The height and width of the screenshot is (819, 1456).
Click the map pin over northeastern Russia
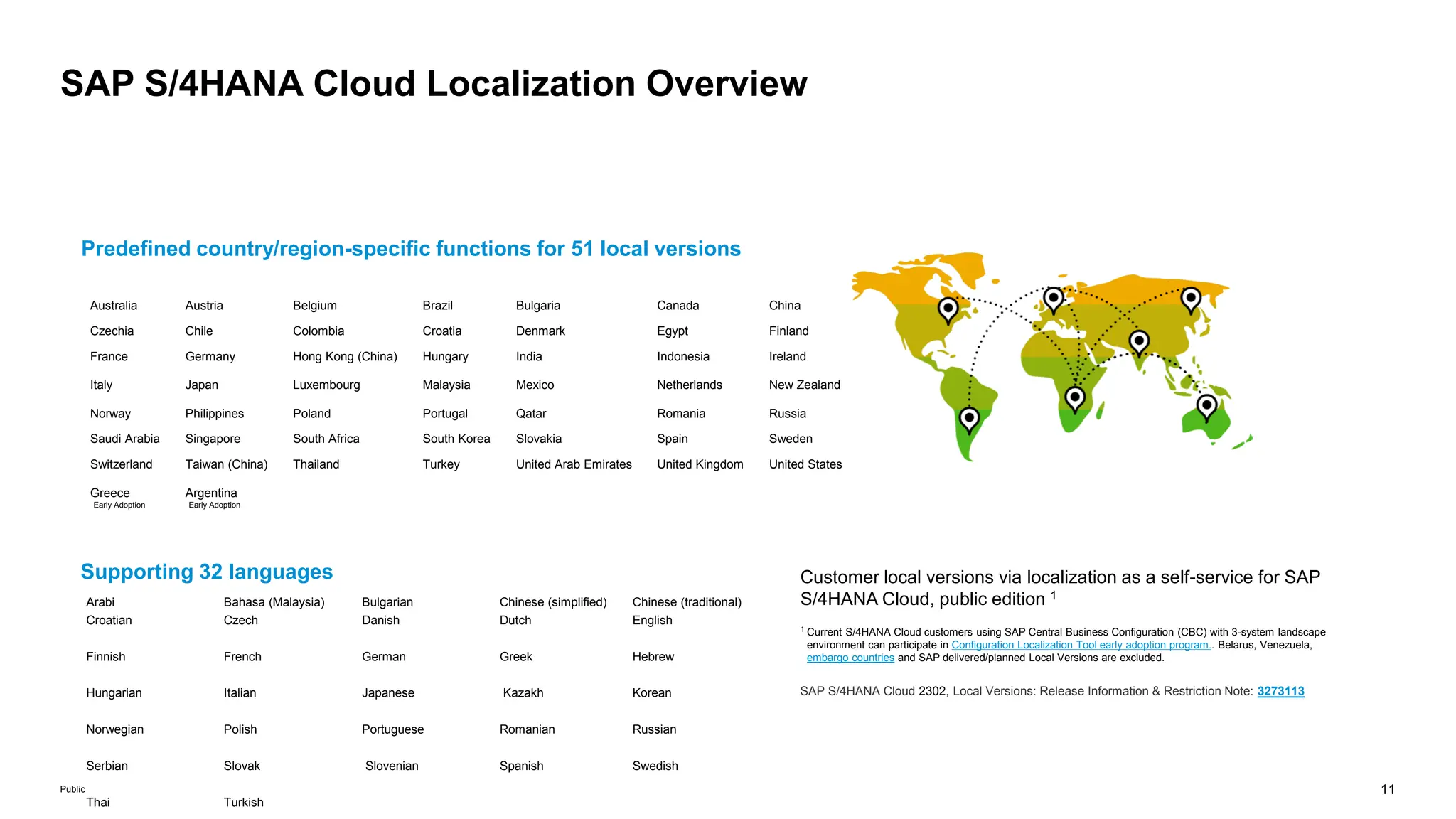[1191, 300]
